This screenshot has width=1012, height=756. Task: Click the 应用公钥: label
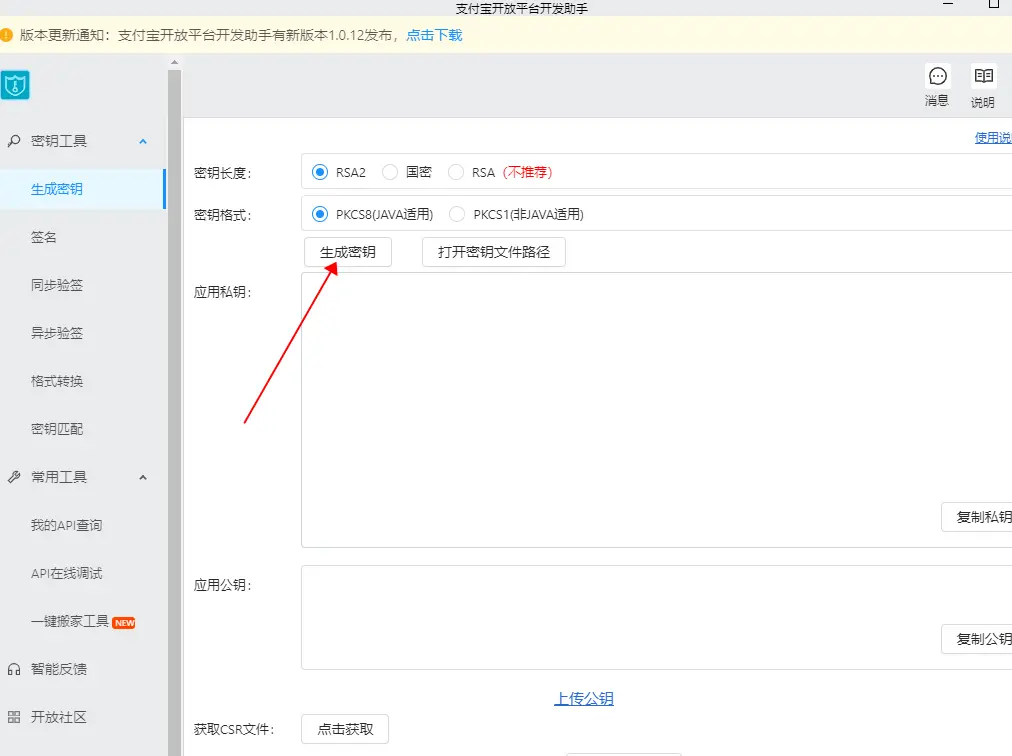[x=223, y=585]
